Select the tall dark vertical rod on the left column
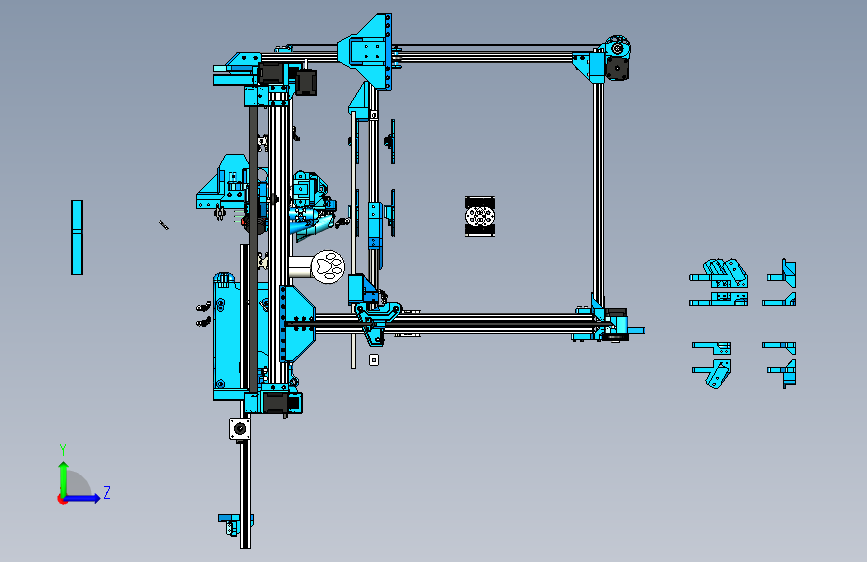The width and height of the screenshot is (867, 562). pos(253,249)
